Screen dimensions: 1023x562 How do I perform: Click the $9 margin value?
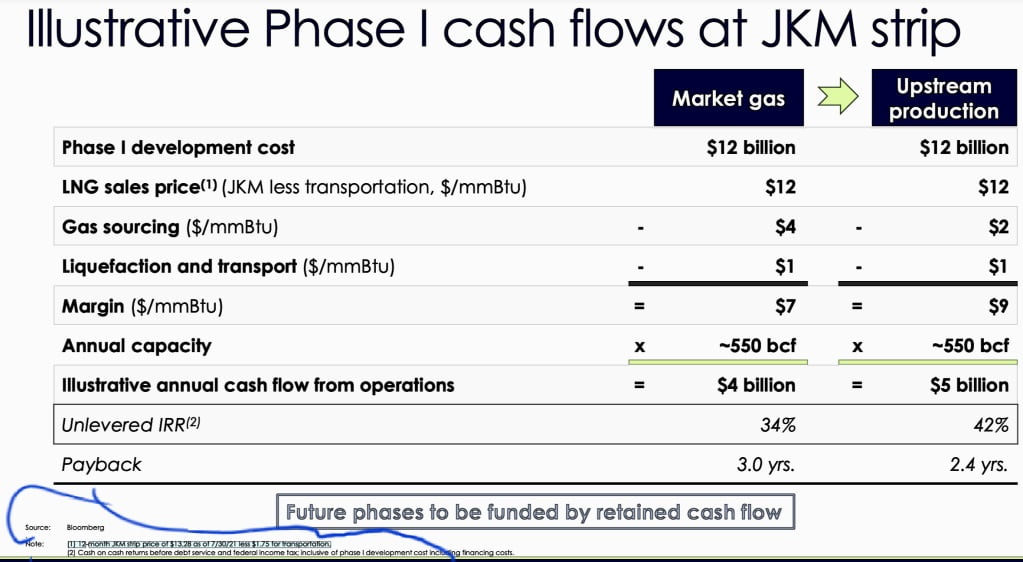coord(997,306)
